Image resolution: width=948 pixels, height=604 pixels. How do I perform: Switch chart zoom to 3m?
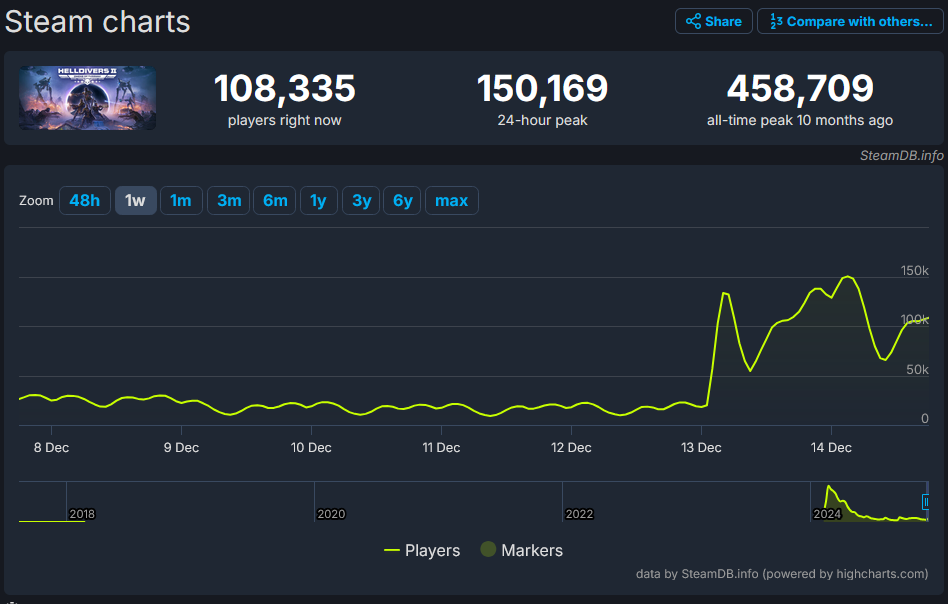coord(229,200)
